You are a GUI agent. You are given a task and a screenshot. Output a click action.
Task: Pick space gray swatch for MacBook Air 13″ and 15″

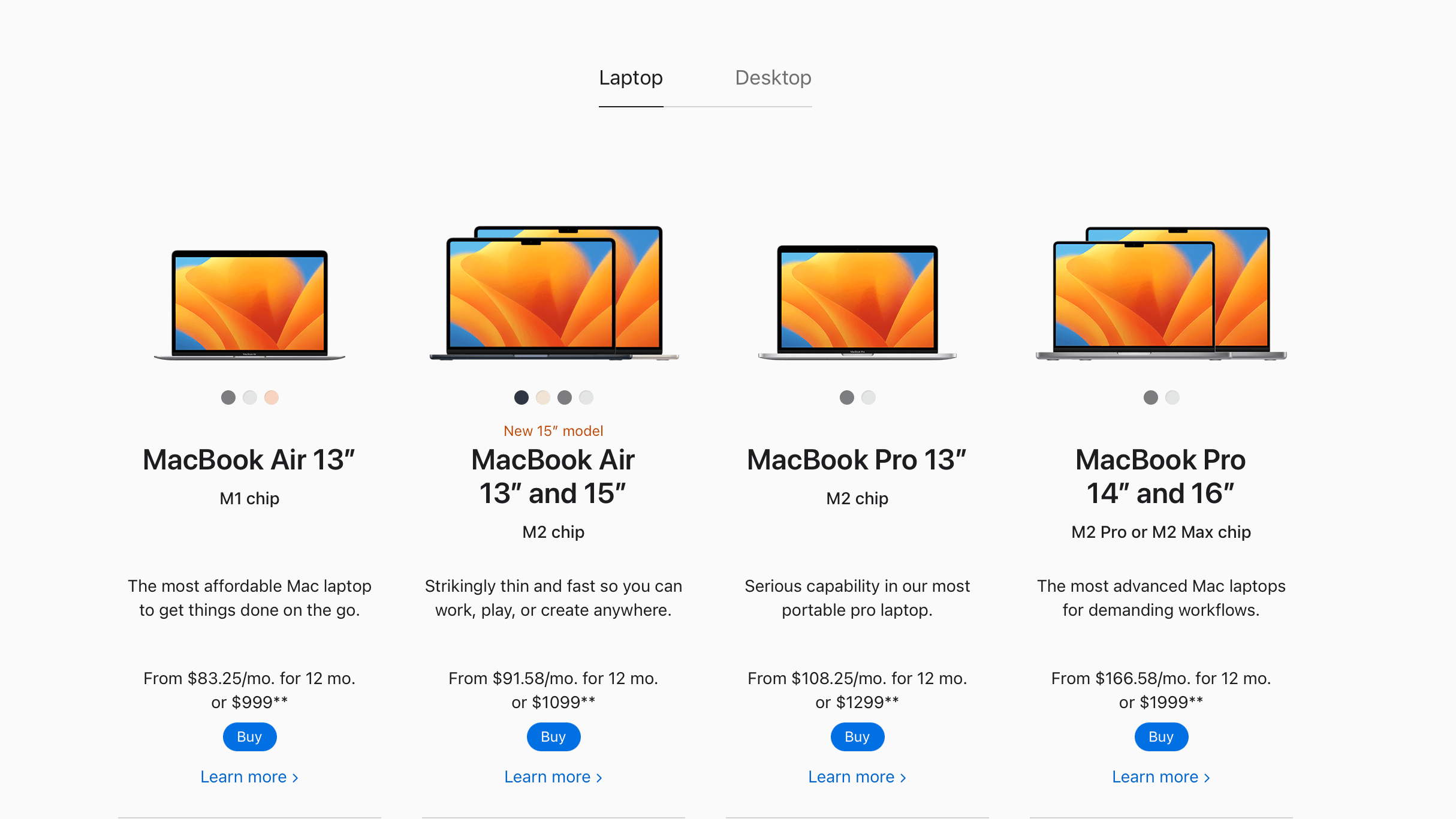(565, 398)
